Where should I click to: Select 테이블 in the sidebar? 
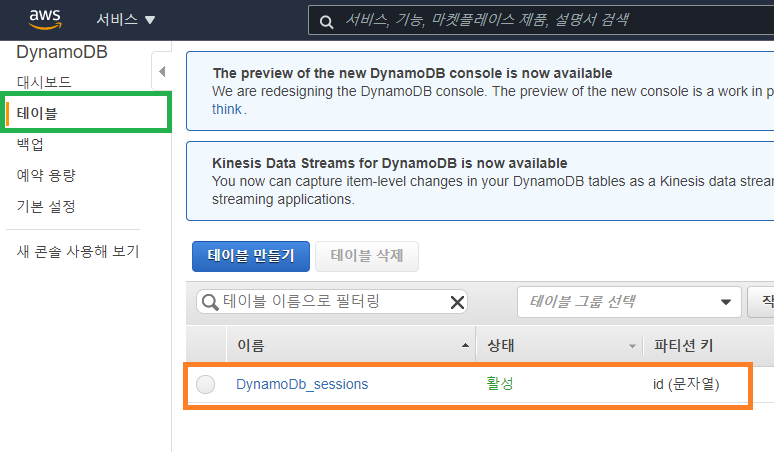click(38, 113)
